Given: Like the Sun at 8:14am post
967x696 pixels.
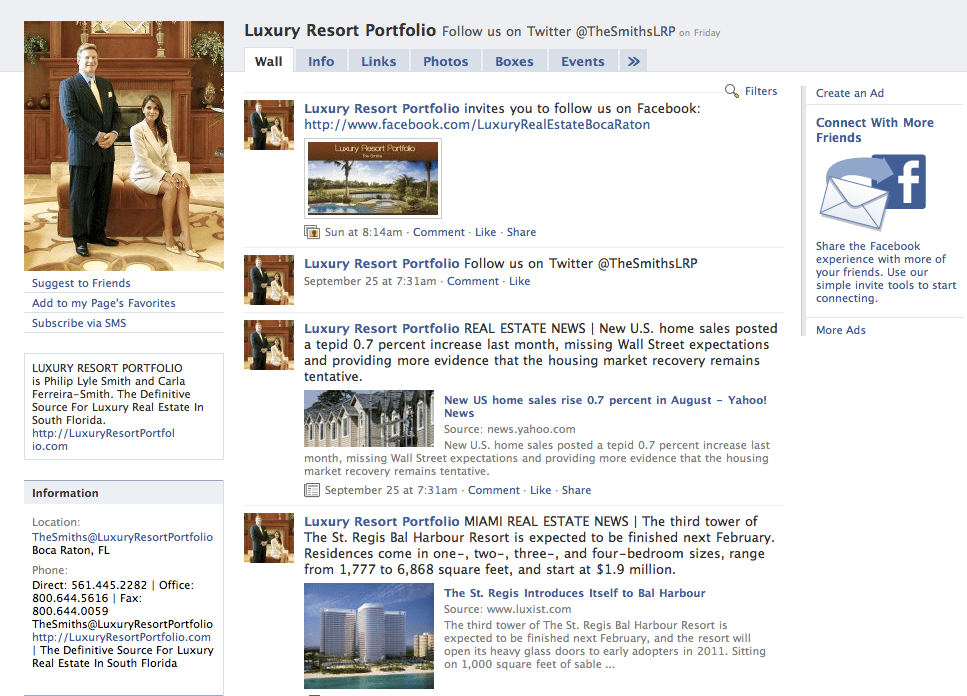Looking at the screenshot, I should [x=485, y=232].
